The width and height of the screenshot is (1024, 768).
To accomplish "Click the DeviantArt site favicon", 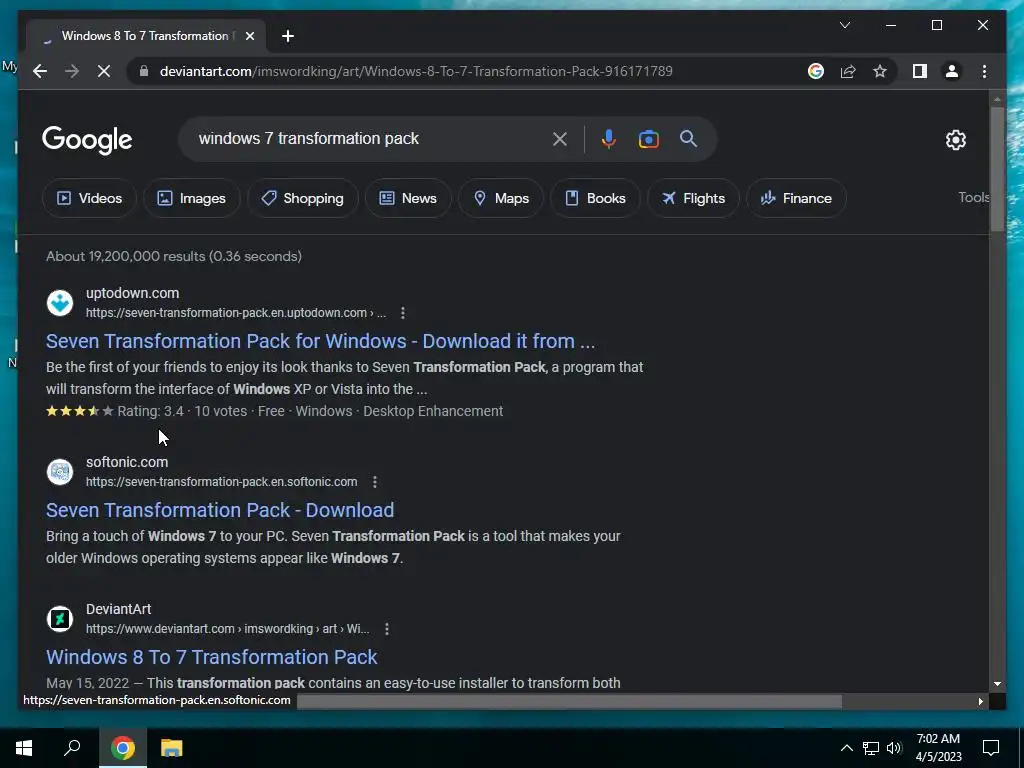I will coord(60,619).
